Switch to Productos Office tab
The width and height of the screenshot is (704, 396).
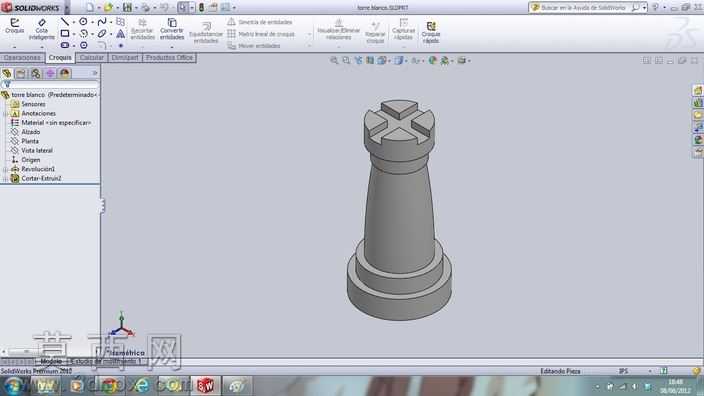point(169,57)
